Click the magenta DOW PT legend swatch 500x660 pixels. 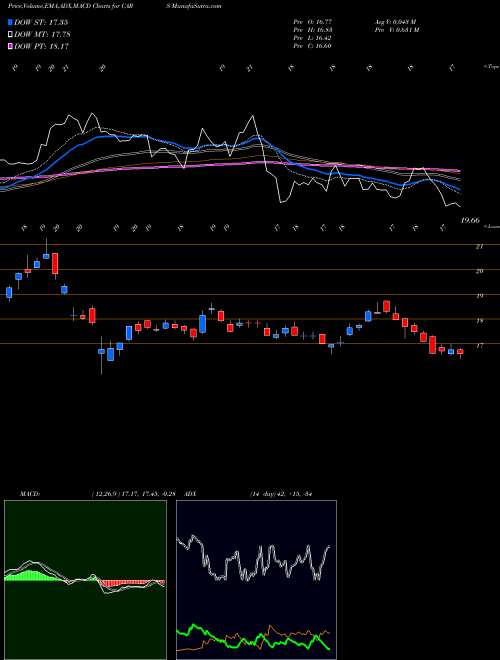pyautogui.click(x=11, y=47)
